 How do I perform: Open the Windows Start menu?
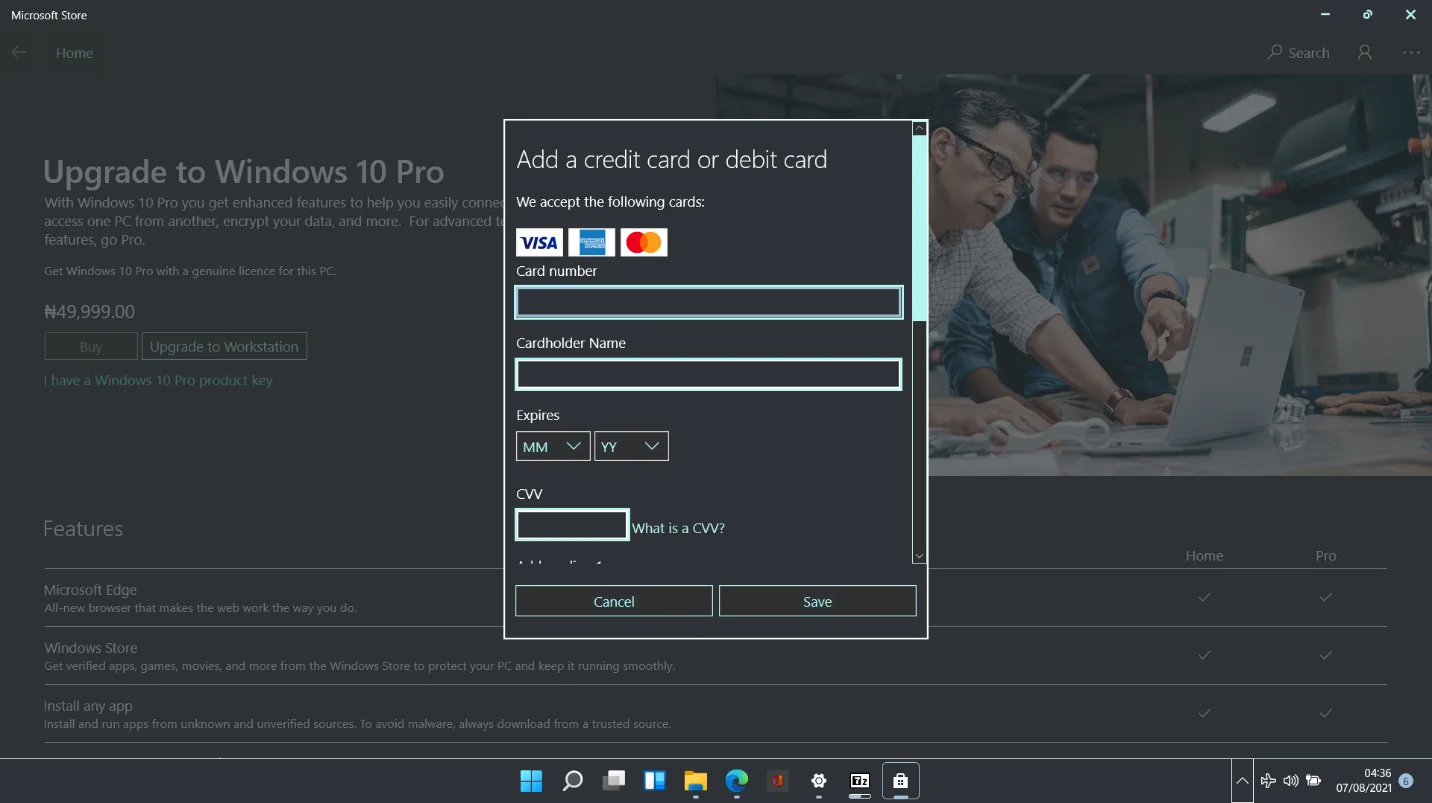[x=531, y=781]
